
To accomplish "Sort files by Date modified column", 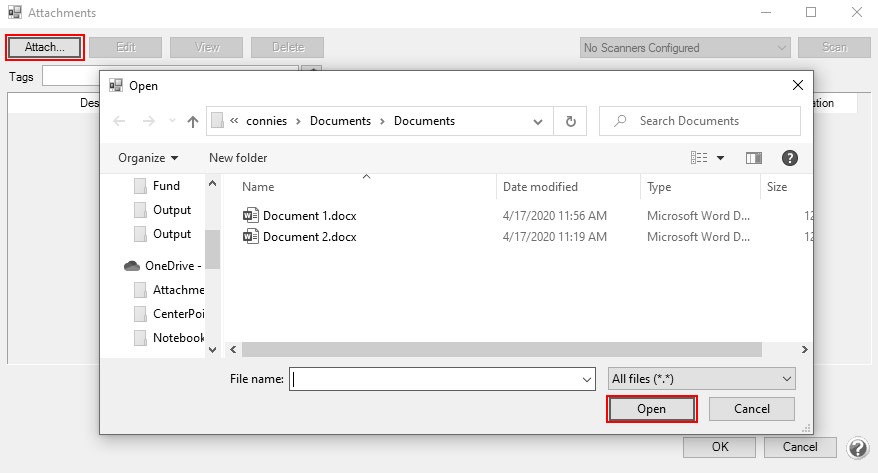I will coord(540,187).
